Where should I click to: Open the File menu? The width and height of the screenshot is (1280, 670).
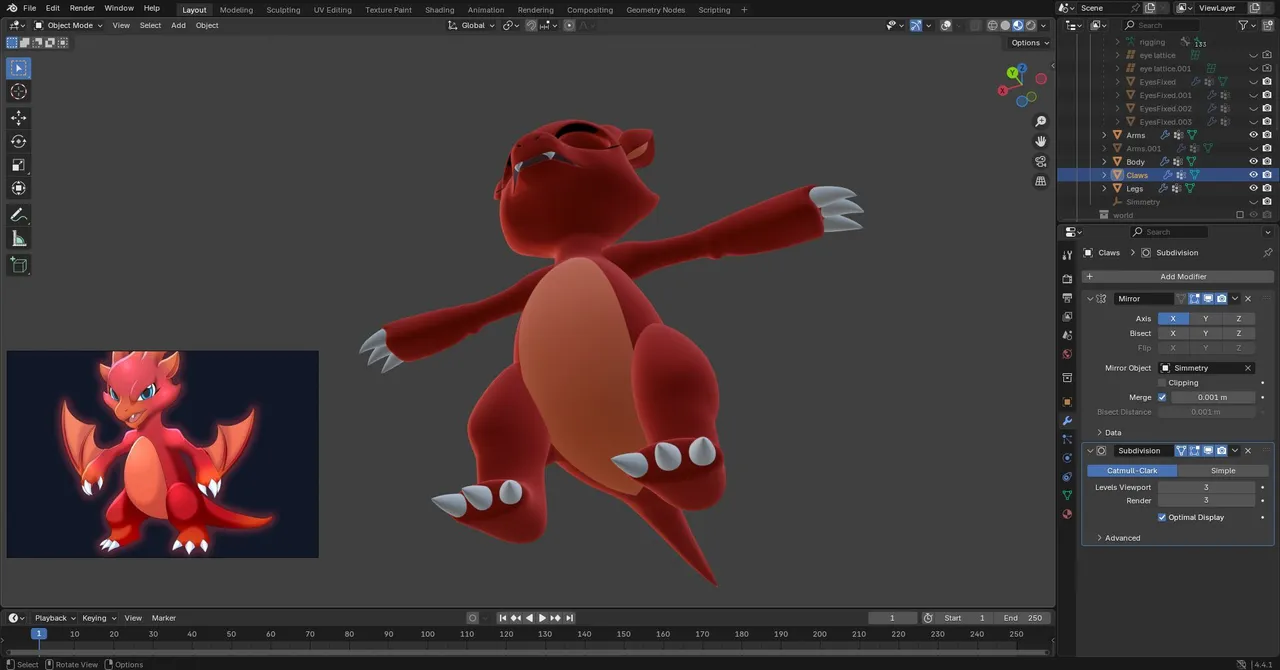(x=30, y=8)
